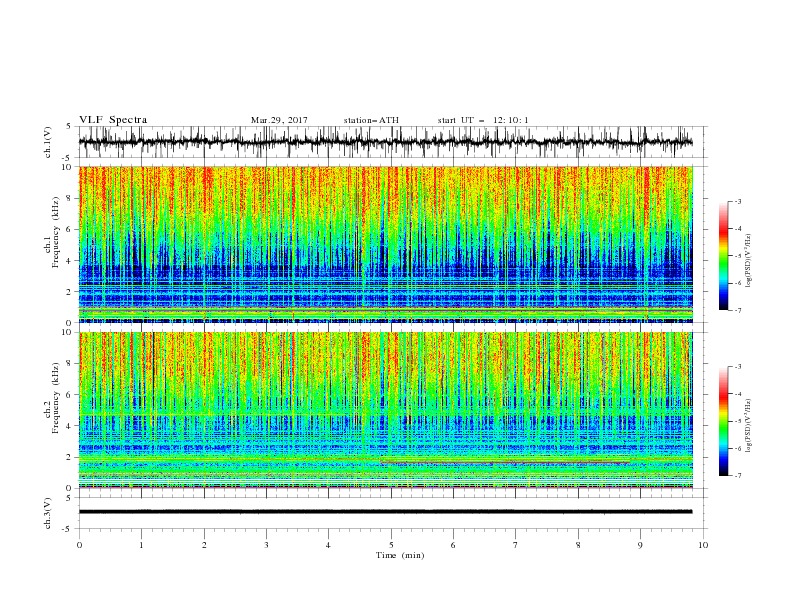Click the "-7" value below ch.2 colorbar

click(738, 476)
